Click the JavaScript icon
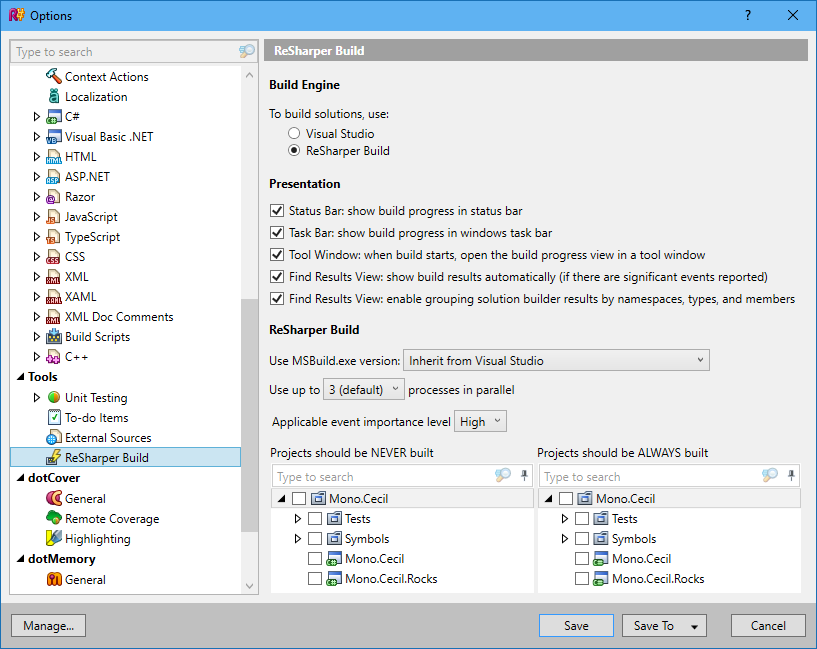Image resolution: width=817 pixels, height=649 pixels. click(54, 217)
